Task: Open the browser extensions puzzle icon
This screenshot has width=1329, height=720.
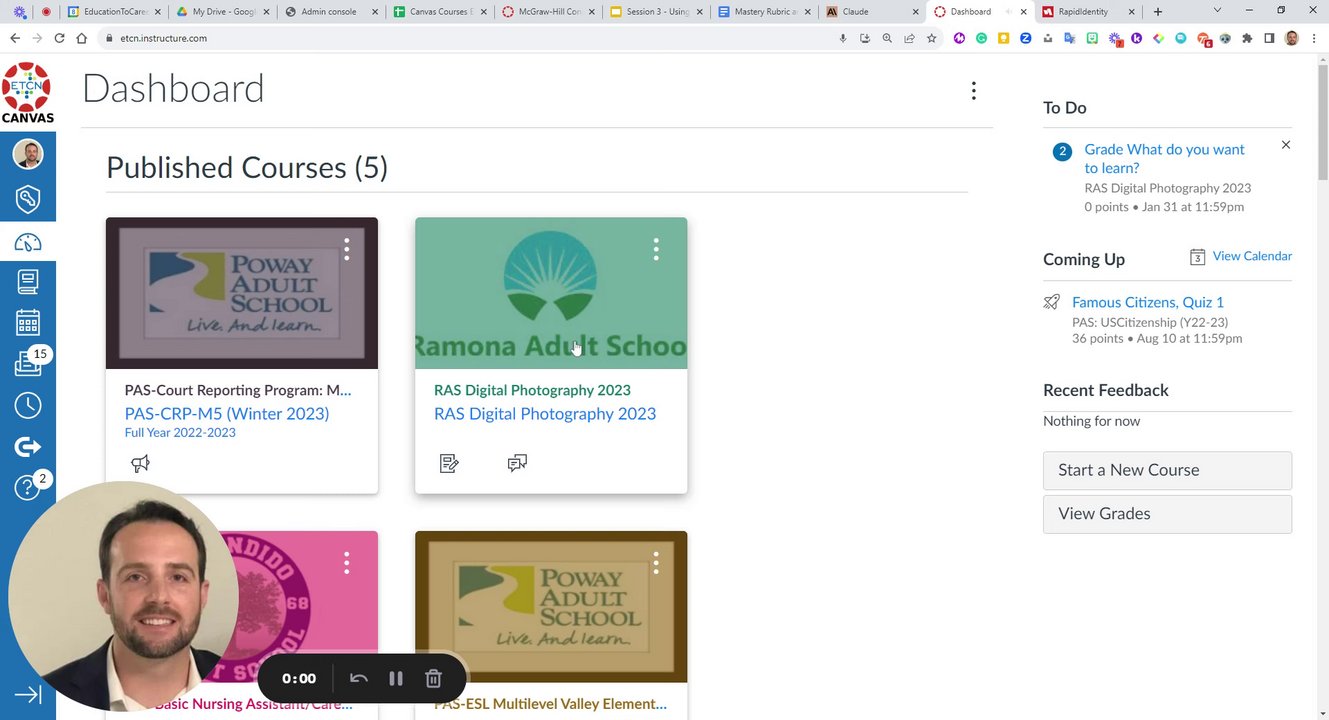Action: point(1247,38)
